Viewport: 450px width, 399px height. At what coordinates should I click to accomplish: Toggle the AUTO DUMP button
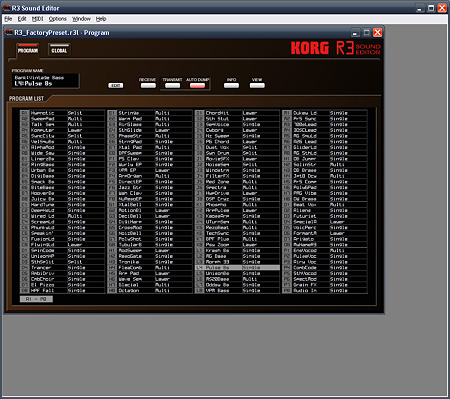pos(197,86)
